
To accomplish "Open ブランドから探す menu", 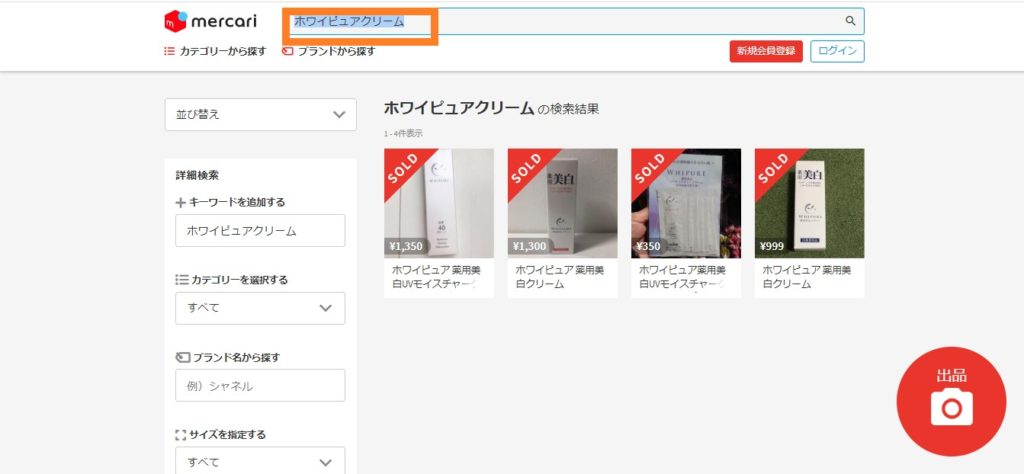I will point(336,51).
